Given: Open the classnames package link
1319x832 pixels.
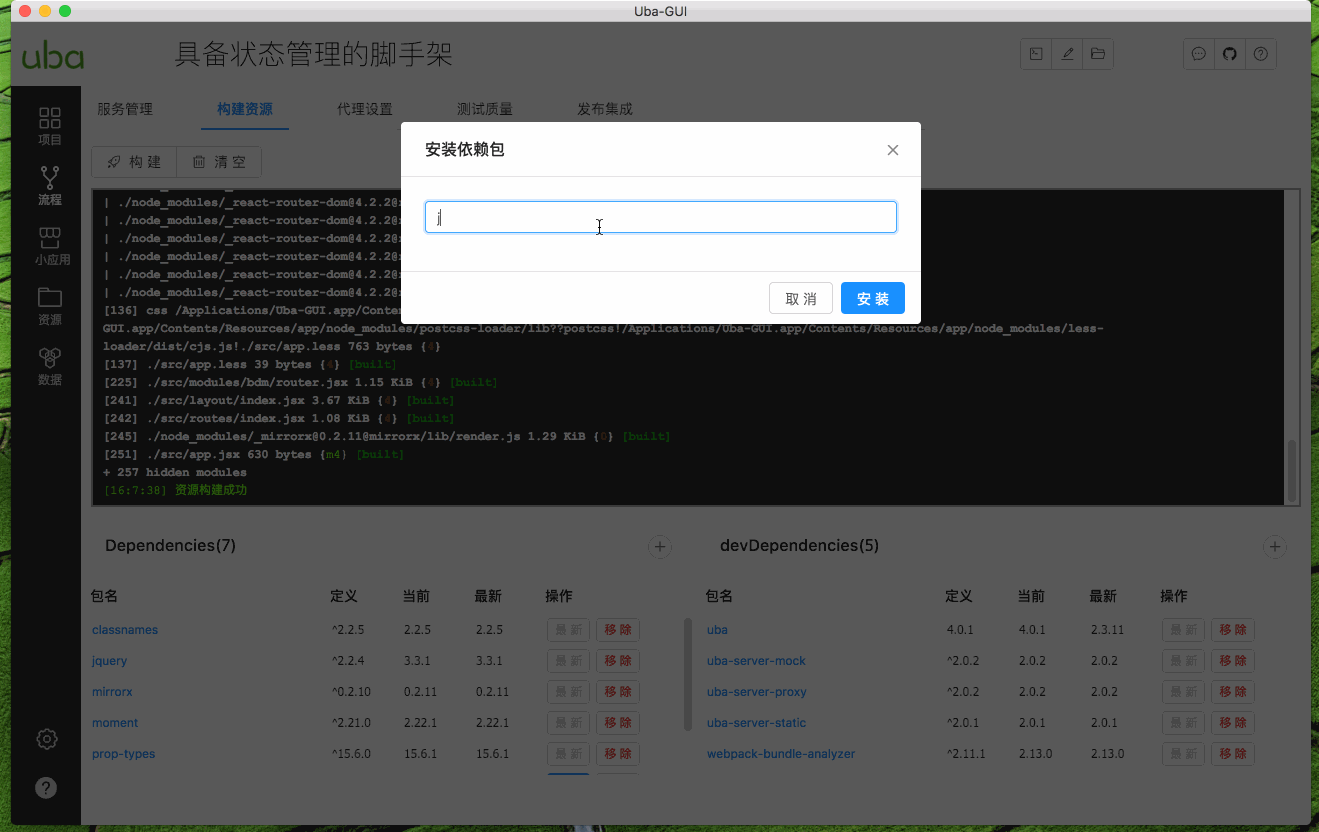Looking at the screenshot, I should click(x=125, y=630).
